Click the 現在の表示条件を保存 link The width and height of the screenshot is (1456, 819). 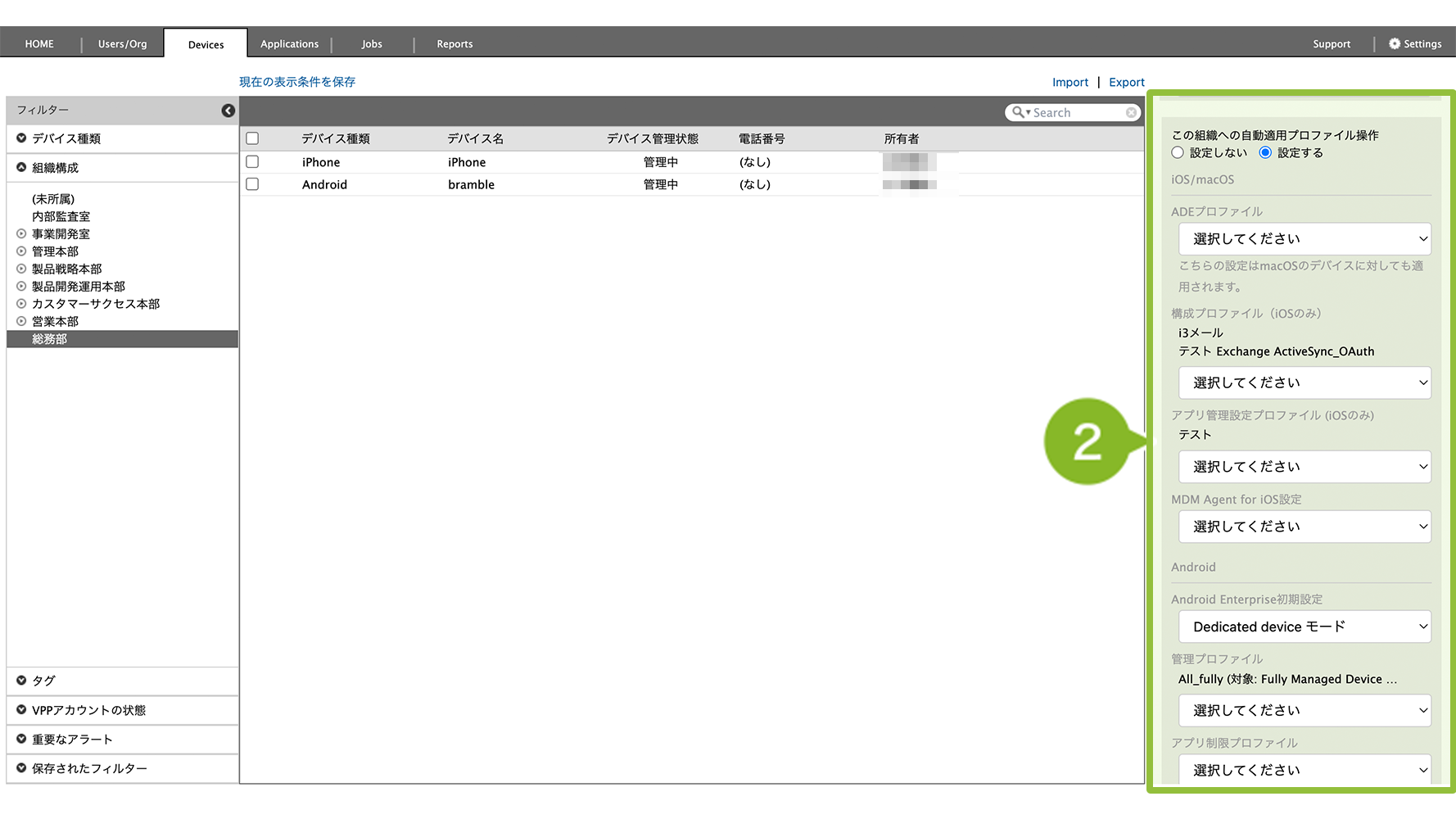[297, 82]
